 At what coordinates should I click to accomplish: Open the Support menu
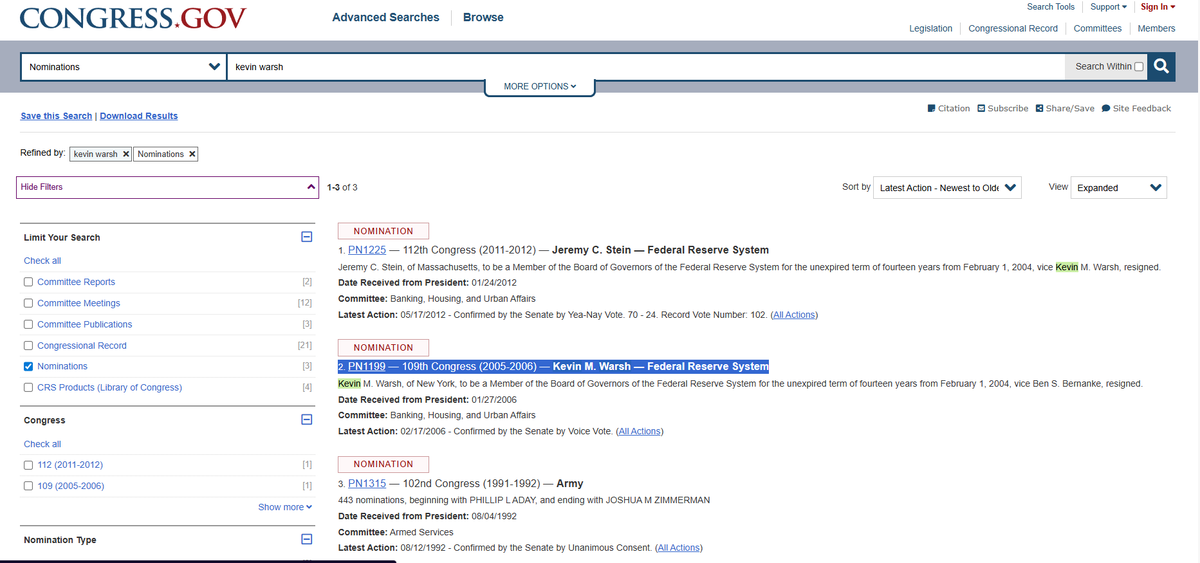pyautogui.click(x=1108, y=7)
